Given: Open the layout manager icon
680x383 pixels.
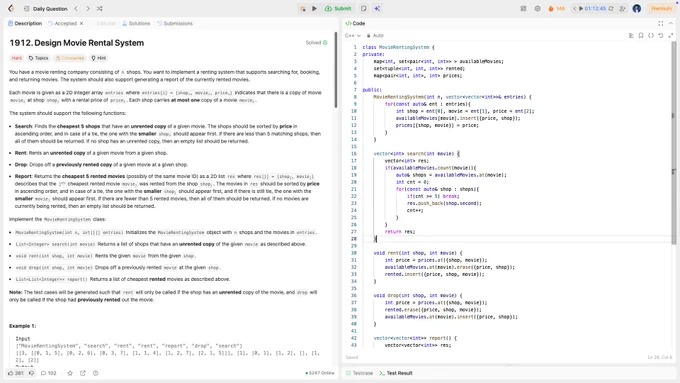Looking at the screenshot, I should pyautogui.click(x=523, y=9).
